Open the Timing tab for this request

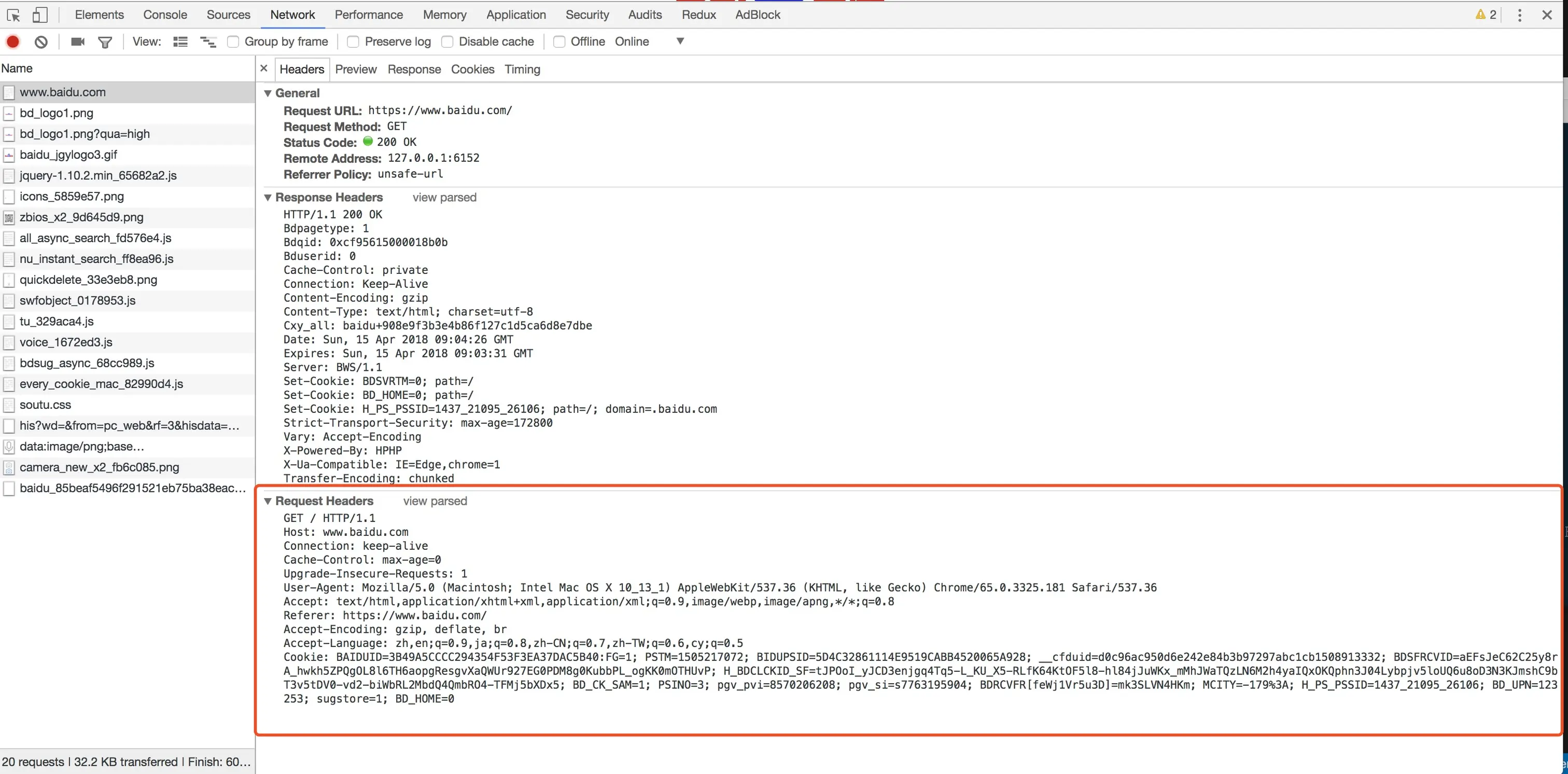click(522, 69)
